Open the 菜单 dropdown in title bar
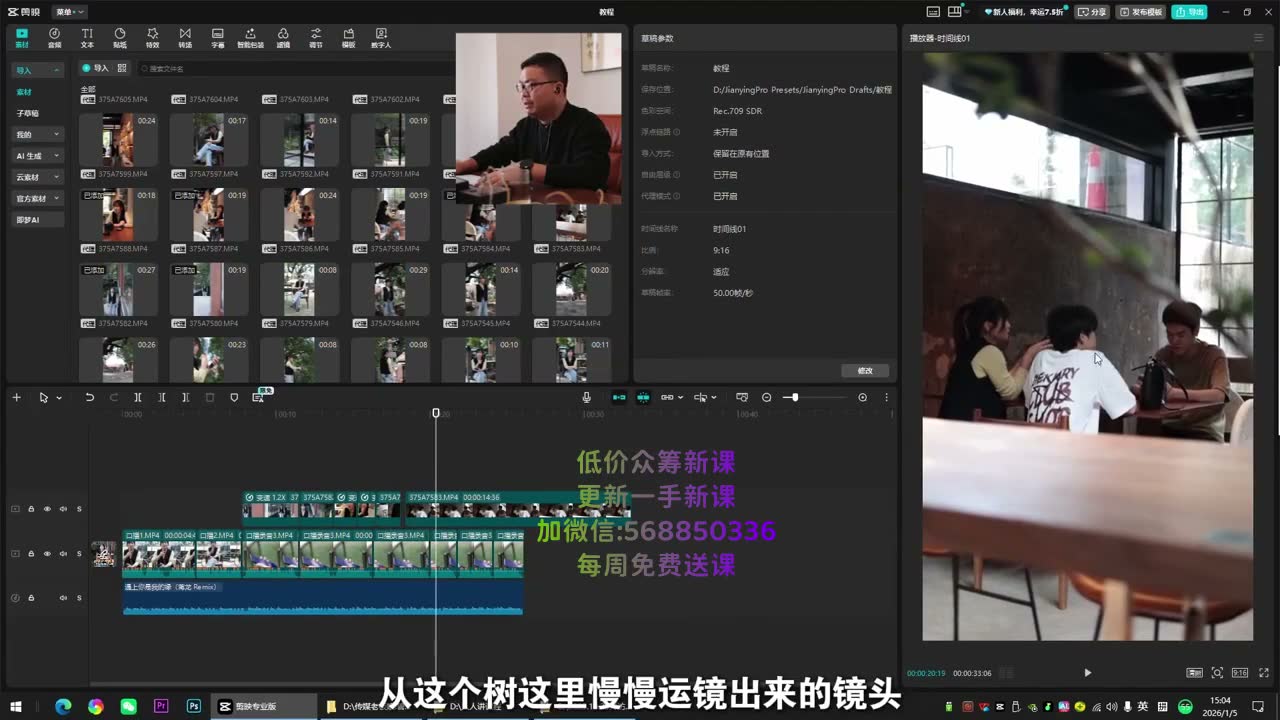 69,12
